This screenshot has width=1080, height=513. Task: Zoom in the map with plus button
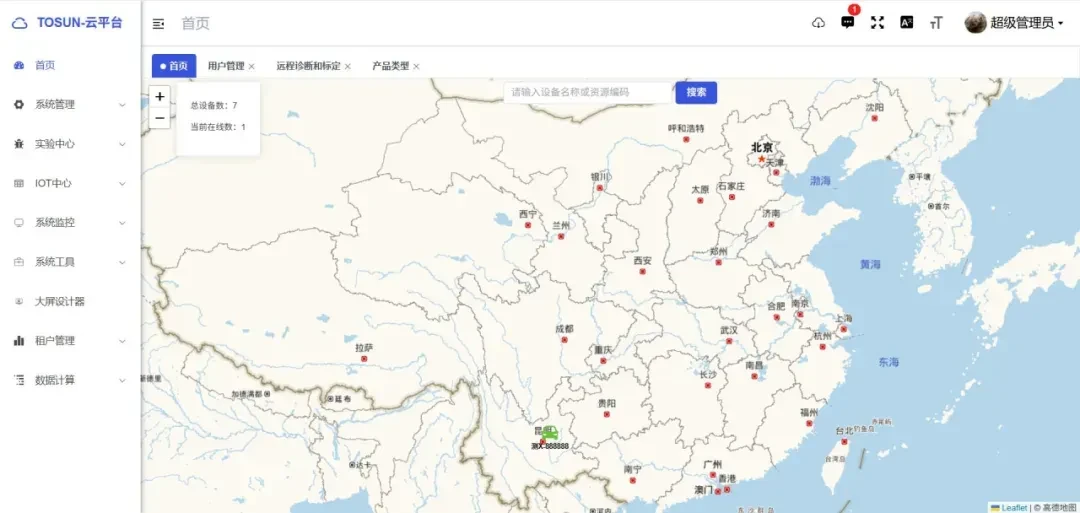click(160, 96)
